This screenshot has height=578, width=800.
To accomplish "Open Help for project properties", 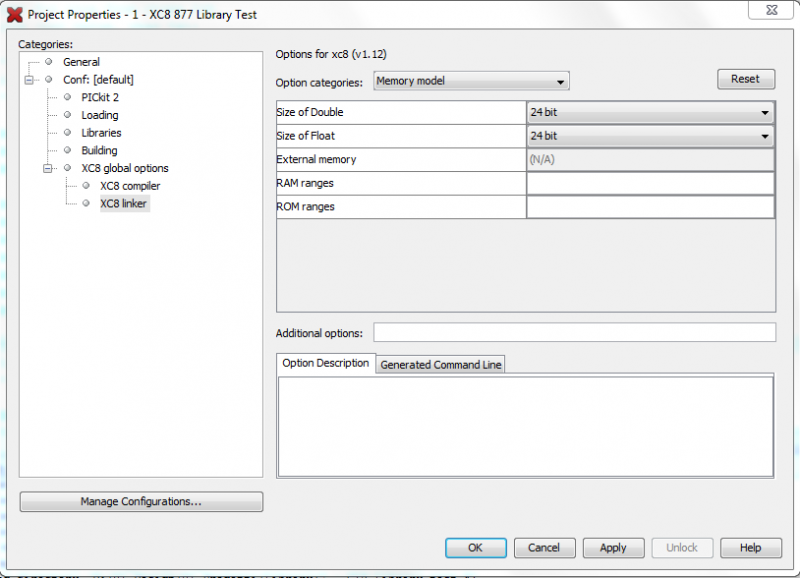I will 751,548.
